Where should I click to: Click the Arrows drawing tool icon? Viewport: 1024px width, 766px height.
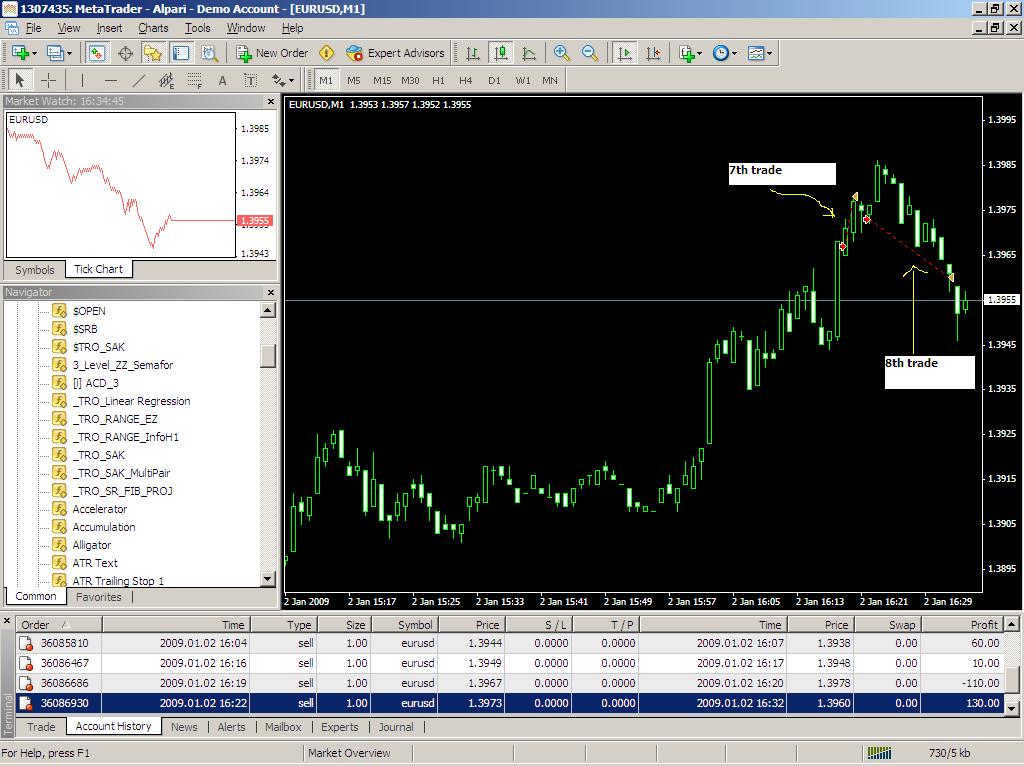279,80
